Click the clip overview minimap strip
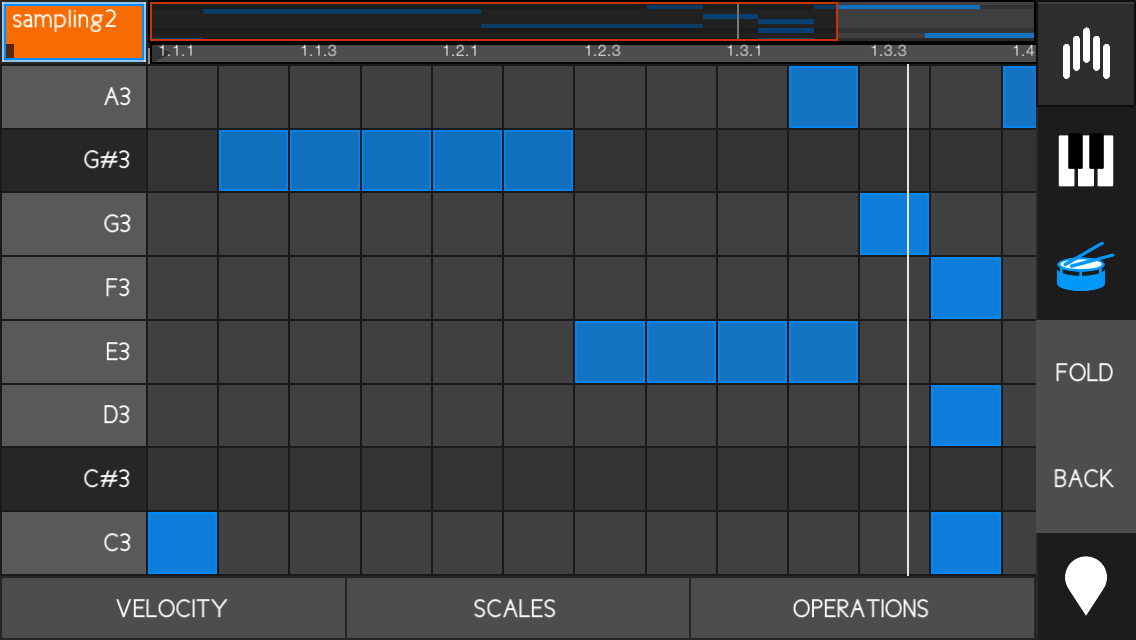This screenshot has height=640, width=1136. point(593,22)
